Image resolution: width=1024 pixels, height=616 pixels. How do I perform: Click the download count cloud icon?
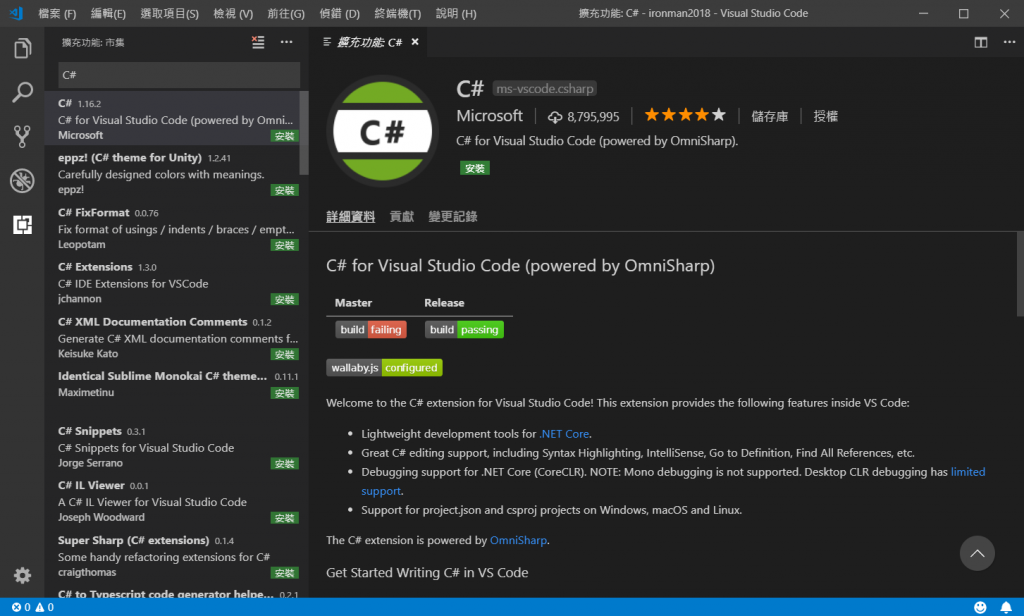click(x=554, y=117)
